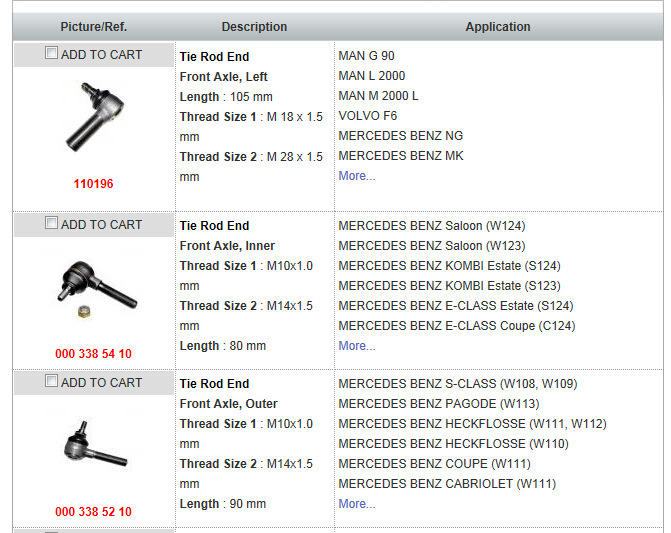Open part reference 000 338 52 10
This screenshot has height=533, width=671.
coord(93,511)
